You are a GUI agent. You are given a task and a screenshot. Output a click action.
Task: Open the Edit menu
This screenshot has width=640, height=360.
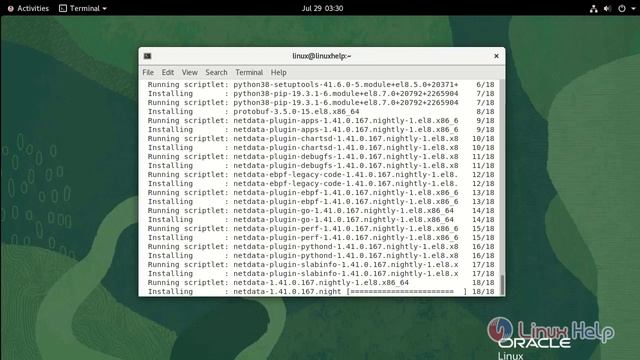(x=168, y=72)
